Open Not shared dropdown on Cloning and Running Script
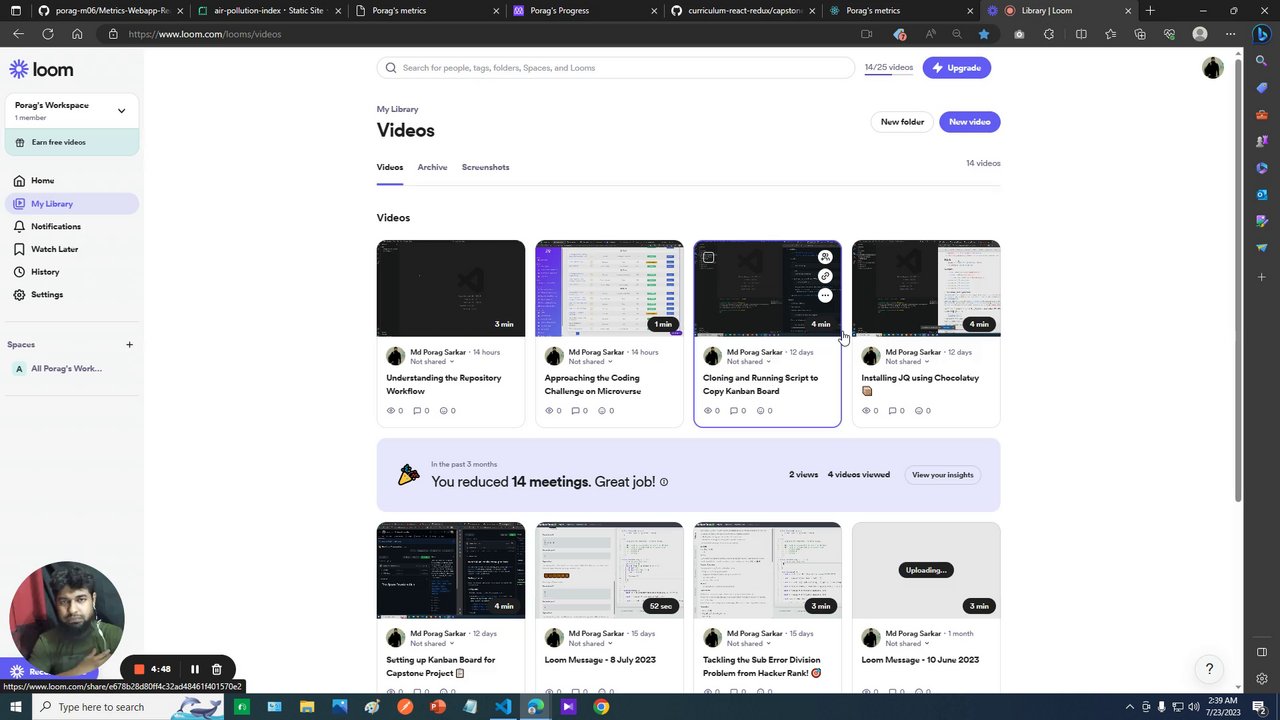Viewport: 1280px width, 720px height. (x=749, y=362)
